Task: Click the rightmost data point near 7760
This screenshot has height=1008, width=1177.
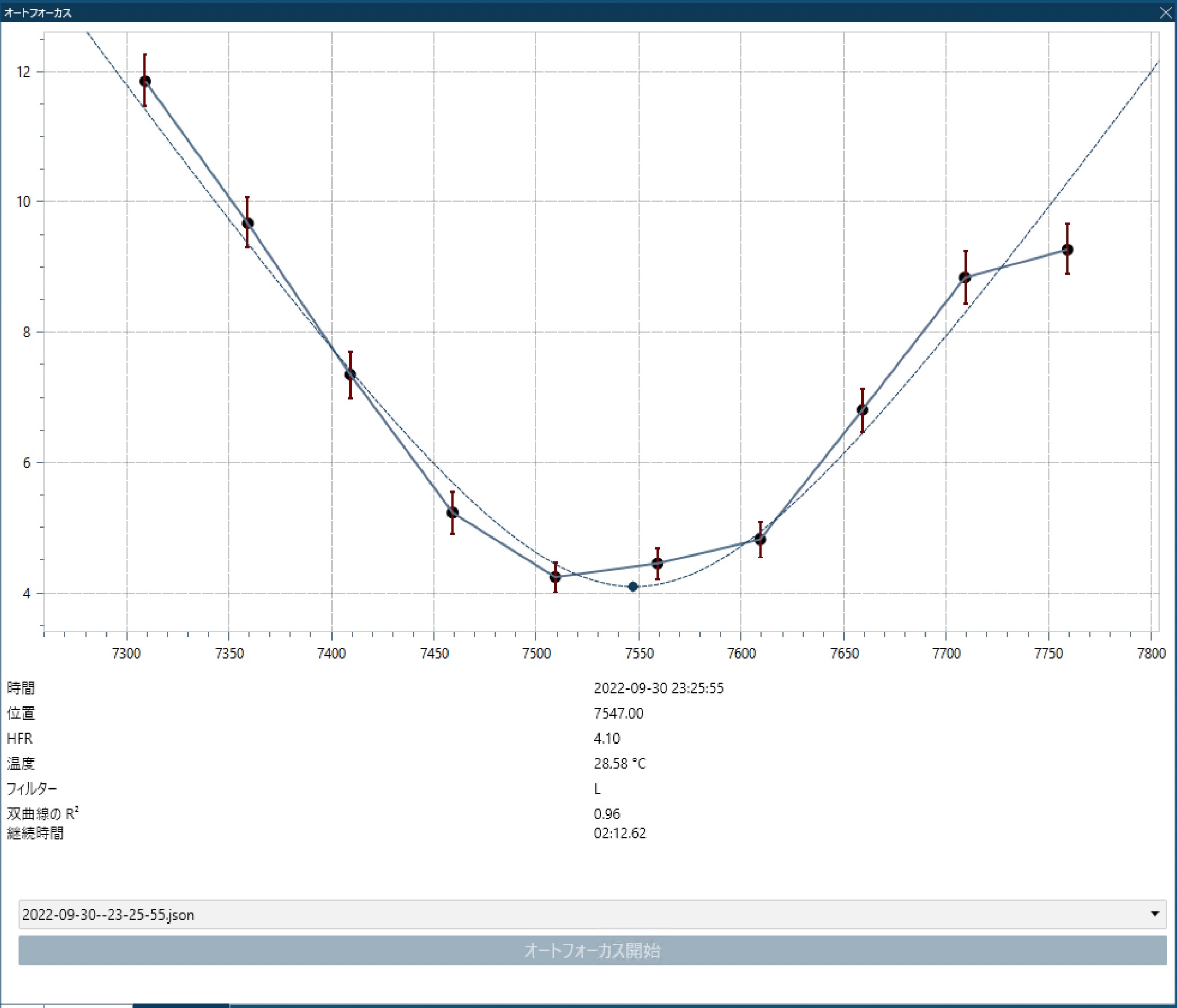Action: 1067,249
